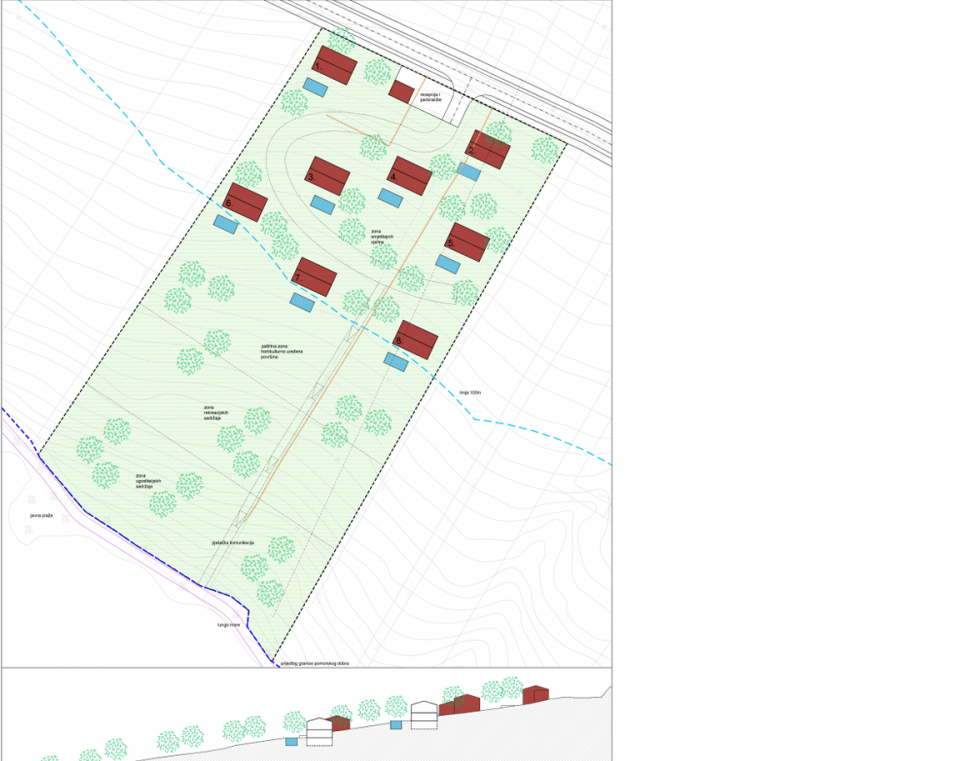The image size is (960, 761).
Task: Click the 'zona rekreacijskih sadržaja' label
Action: pos(217,414)
